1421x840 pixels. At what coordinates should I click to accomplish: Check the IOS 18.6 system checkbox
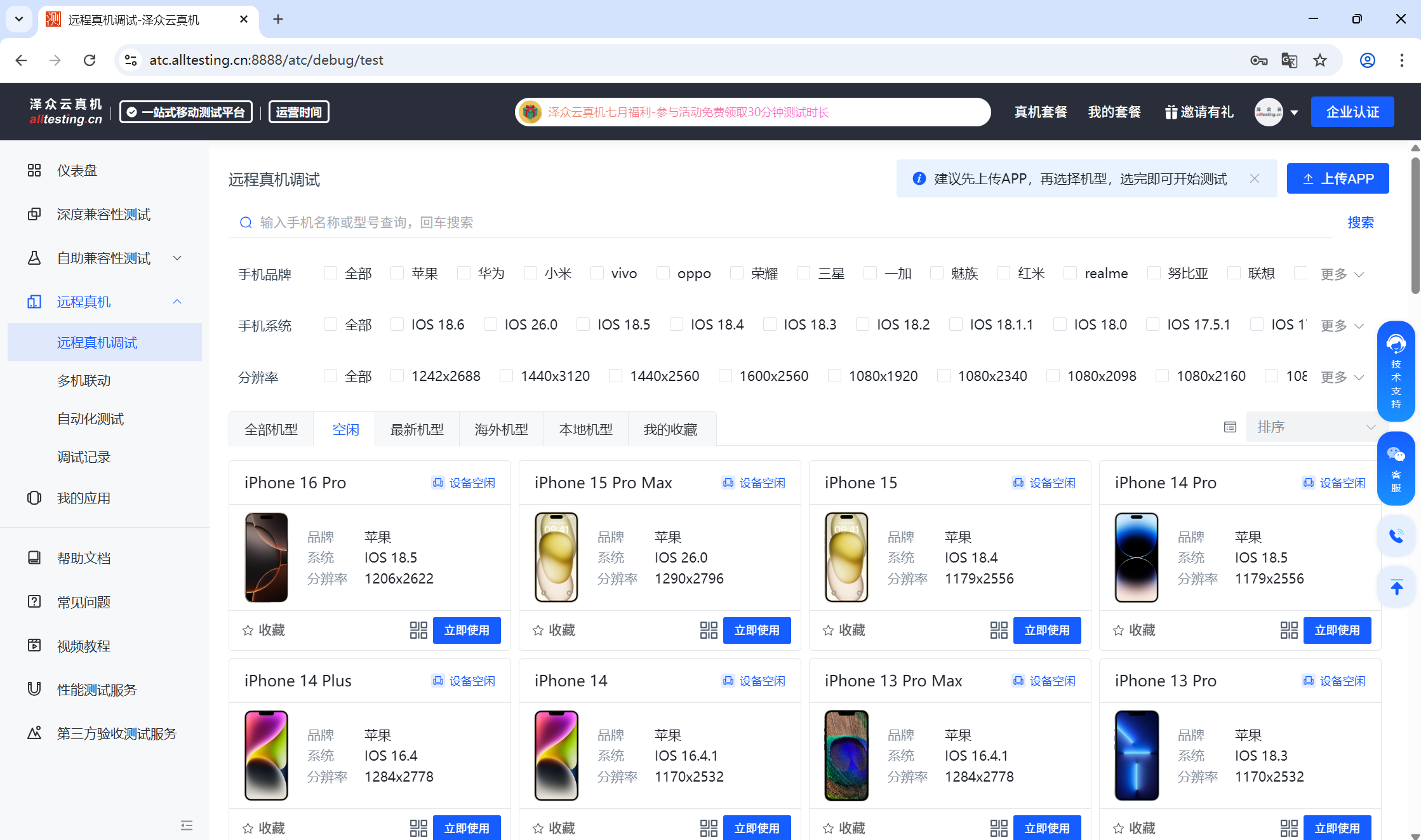coord(397,324)
